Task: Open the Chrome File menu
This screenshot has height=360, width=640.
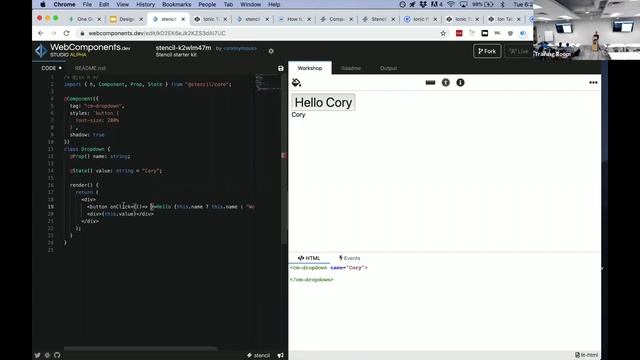Action: pyautogui.click(x=87, y=4)
